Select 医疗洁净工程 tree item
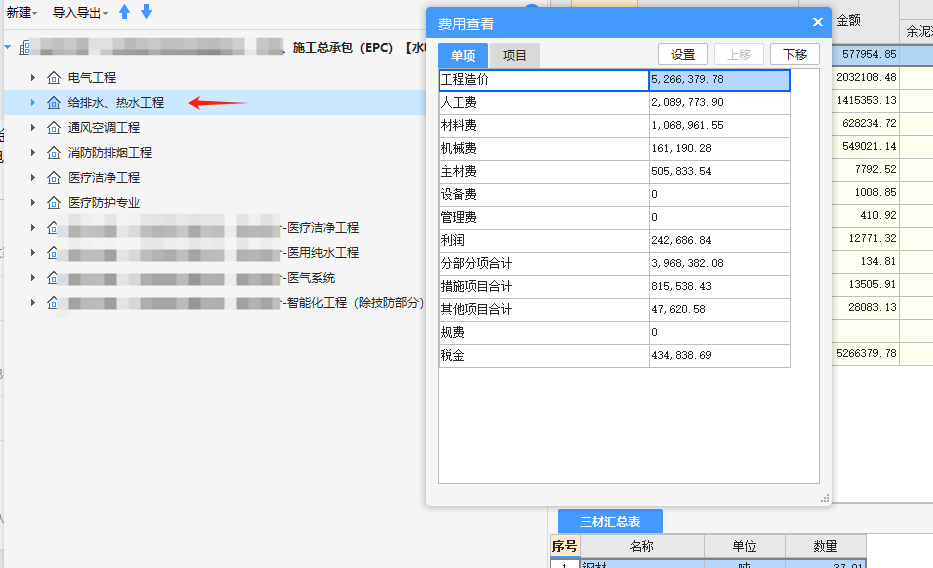This screenshot has height=568, width=933. 104,178
